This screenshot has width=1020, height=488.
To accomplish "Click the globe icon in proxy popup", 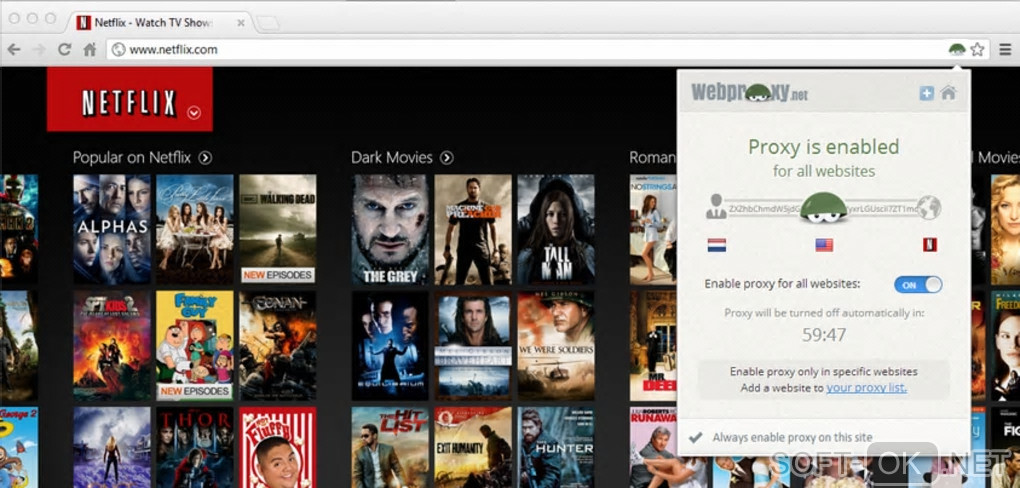I will 930,208.
